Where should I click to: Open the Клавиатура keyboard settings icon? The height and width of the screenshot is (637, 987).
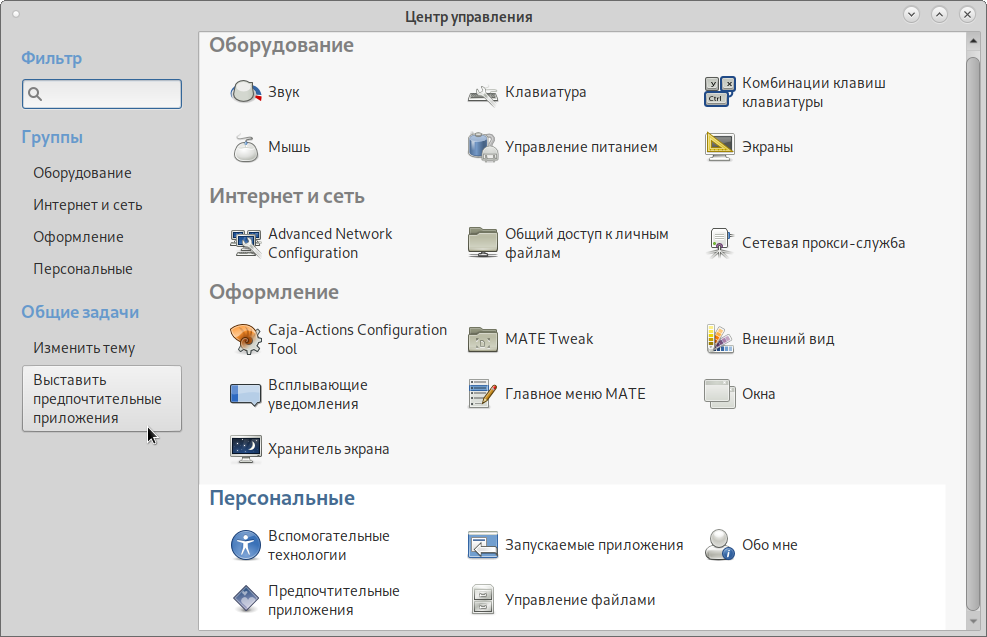click(483, 92)
